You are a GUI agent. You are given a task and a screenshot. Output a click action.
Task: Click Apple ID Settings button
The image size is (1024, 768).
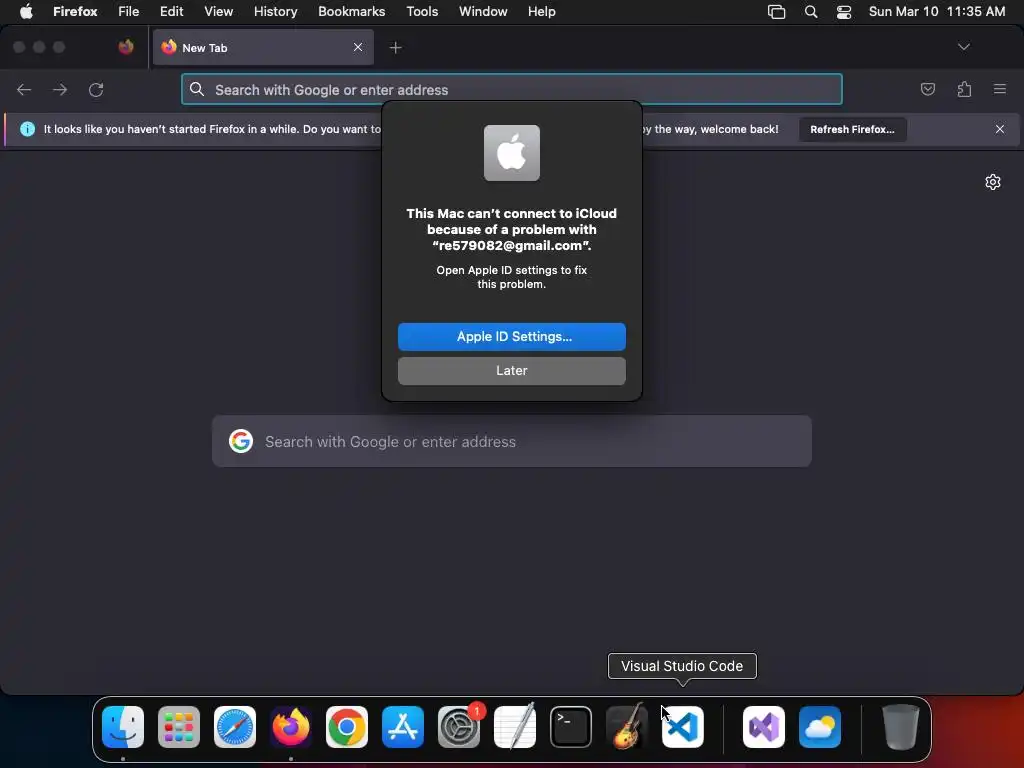512,337
